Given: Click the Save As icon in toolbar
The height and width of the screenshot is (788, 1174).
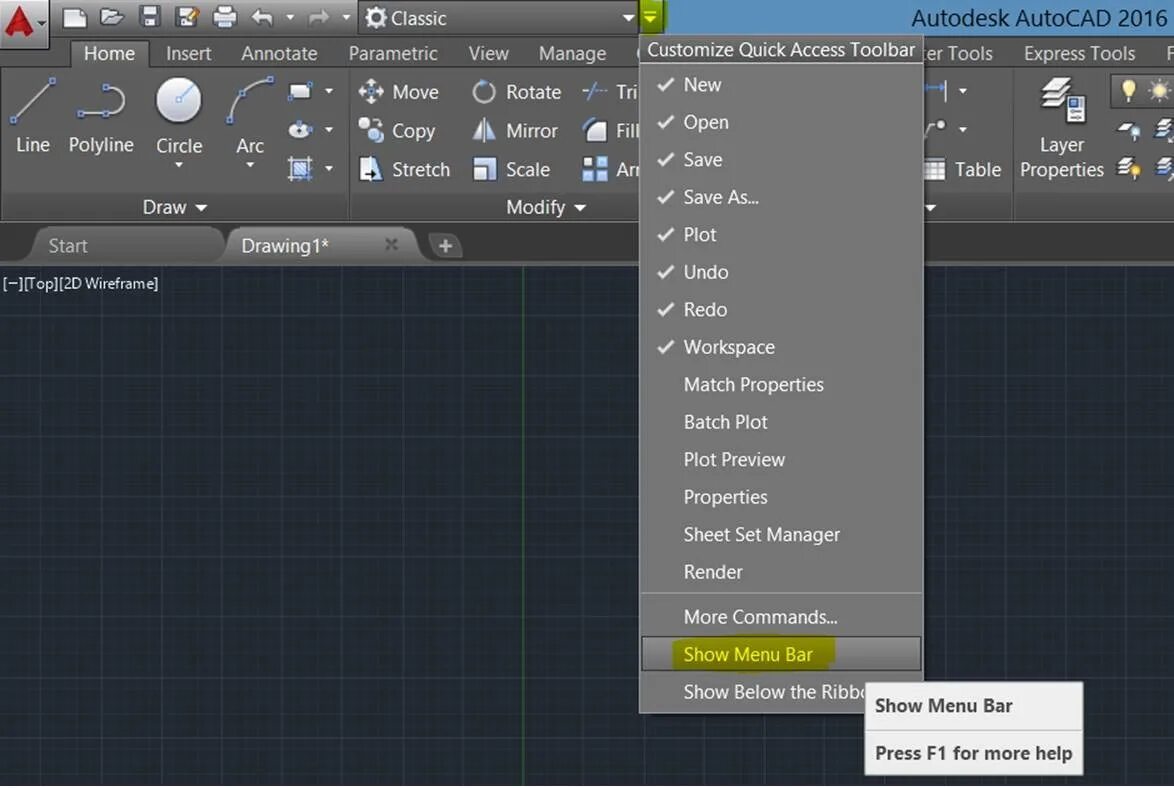Looking at the screenshot, I should point(186,16).
